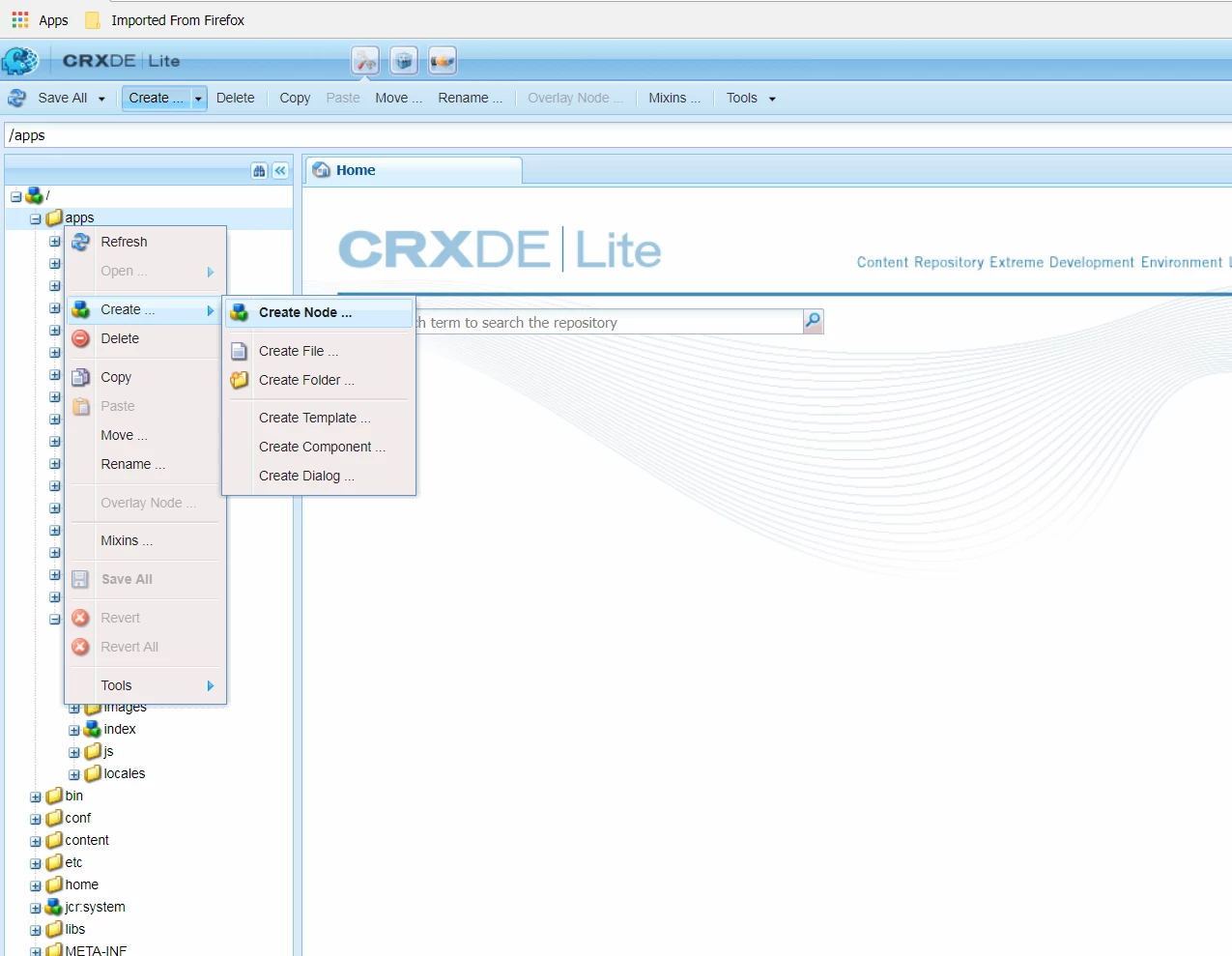Select Create Folder in submenu
Image resolution: width=1232 pixels, height=956 pixels.
(x=319, y=380)
